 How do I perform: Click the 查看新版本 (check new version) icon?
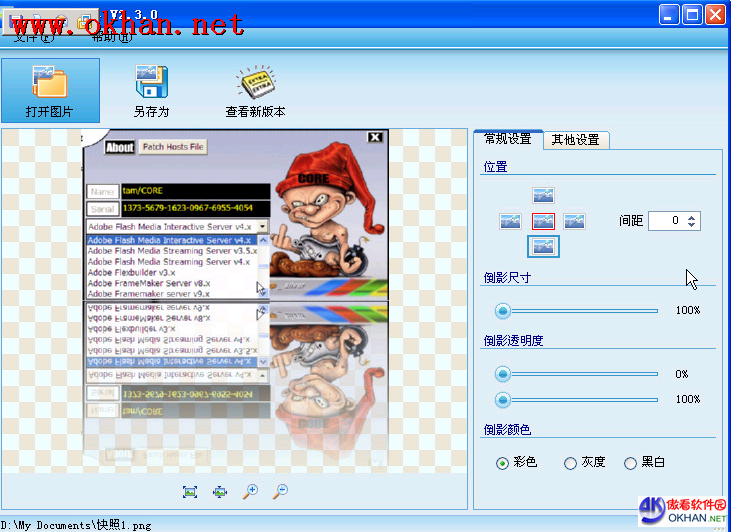255,81
